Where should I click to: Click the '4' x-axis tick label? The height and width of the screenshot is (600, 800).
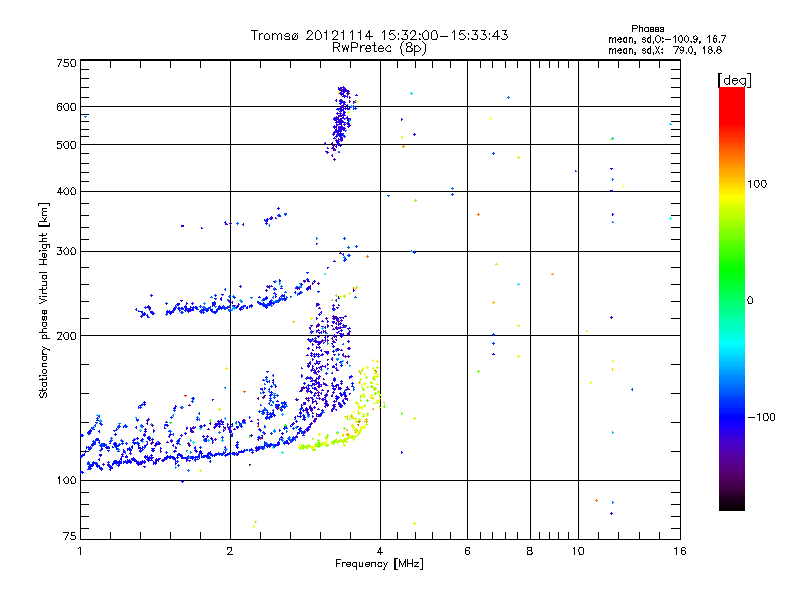pos(380,551)
